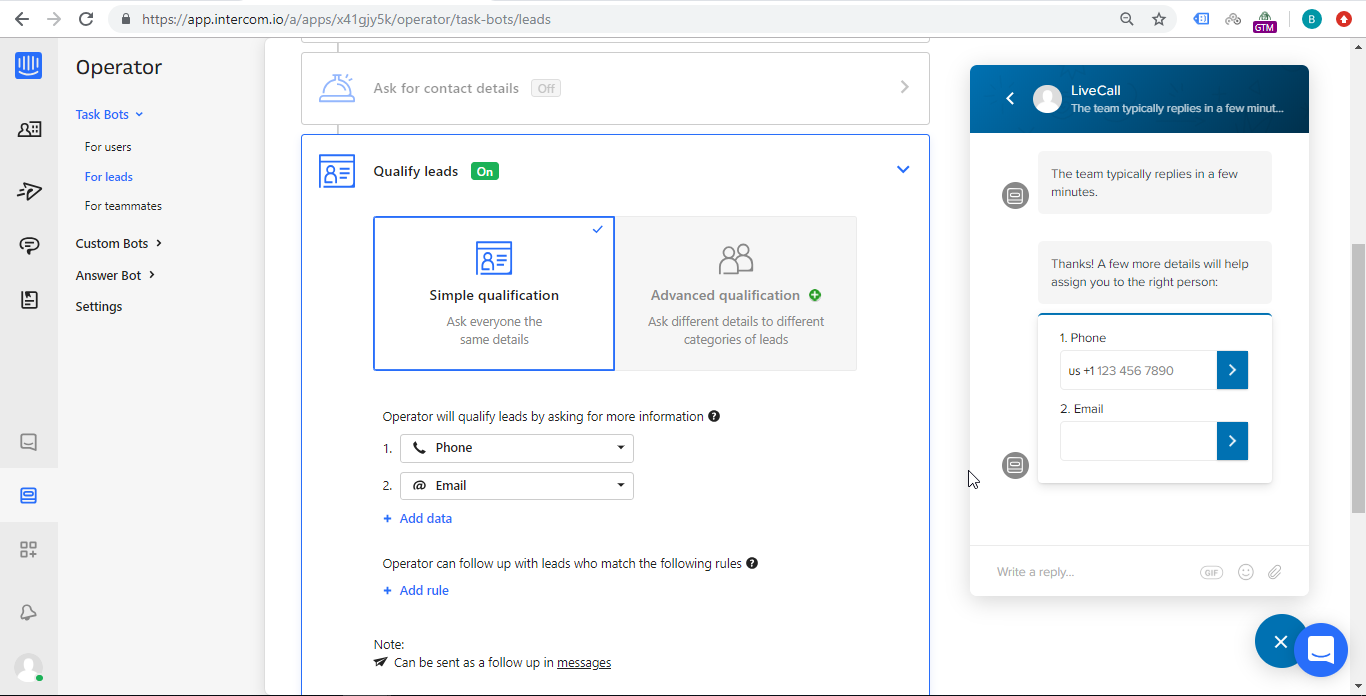Open the App Store grid icon
The image size is (1366, 696).
pos(29,549)
